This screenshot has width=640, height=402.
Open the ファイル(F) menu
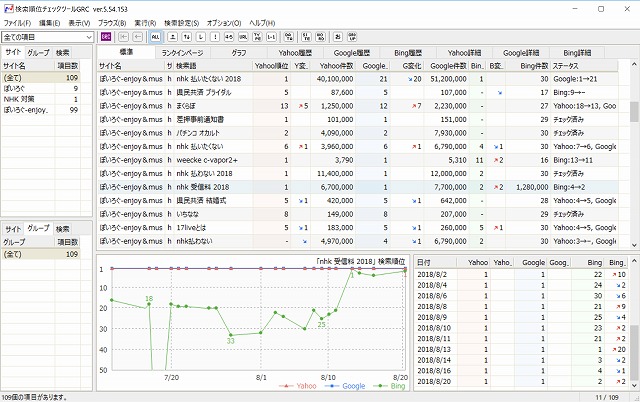pos(17,23)
